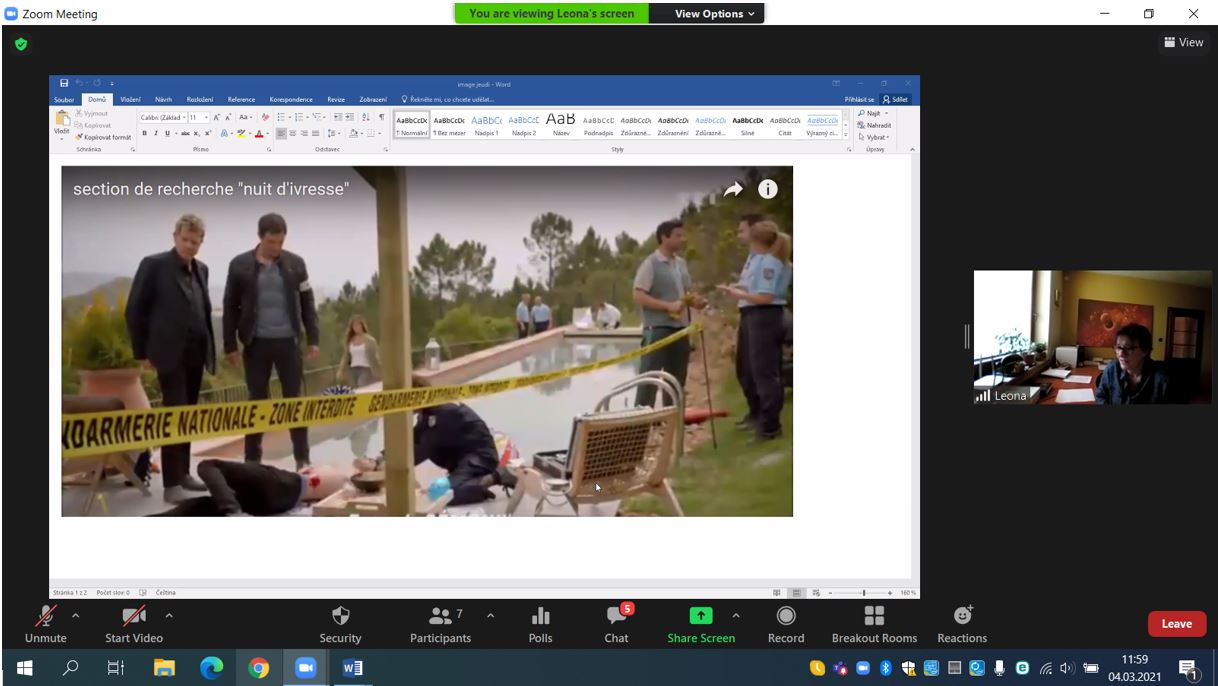Select the Normální style in Word
The width and height of the screenshot is (1218, 686).
click(412, 125)
